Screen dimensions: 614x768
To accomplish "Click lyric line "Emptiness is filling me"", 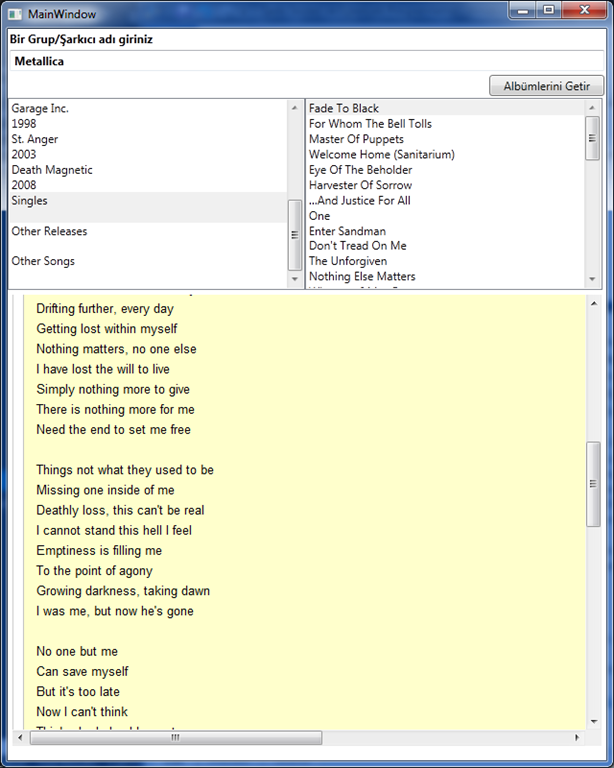I will pyautogui.click(x=99, y=551).
